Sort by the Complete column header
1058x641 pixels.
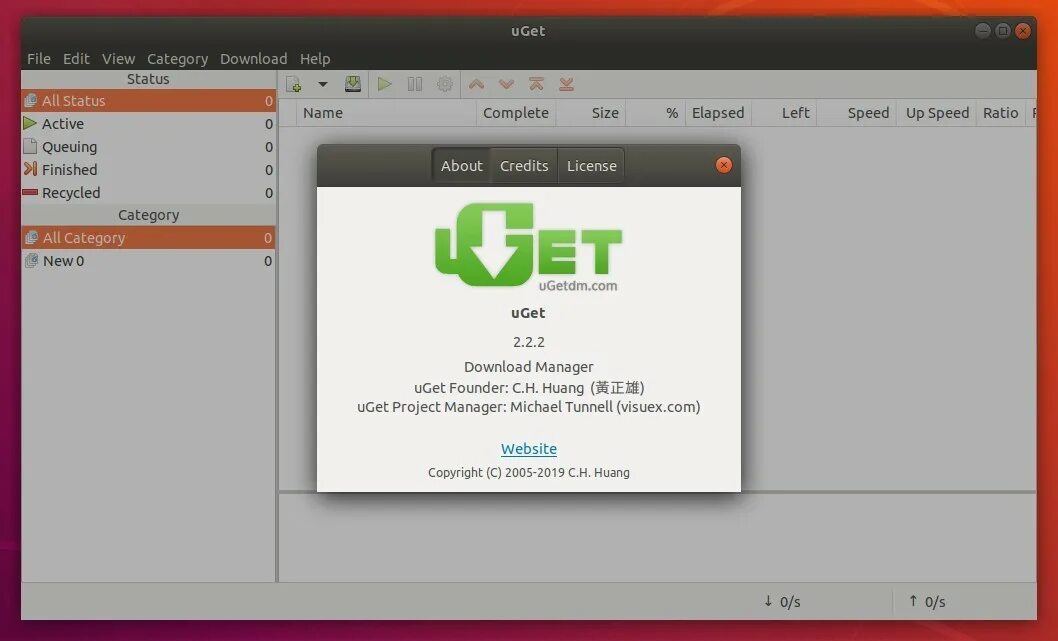pos(516,113)
